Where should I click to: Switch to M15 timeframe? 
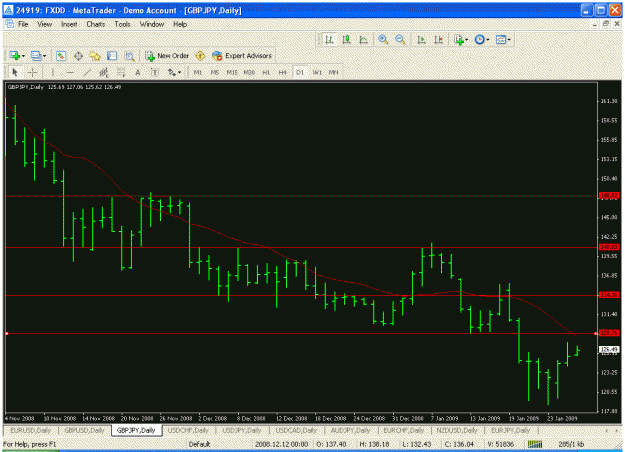point(232,73)
